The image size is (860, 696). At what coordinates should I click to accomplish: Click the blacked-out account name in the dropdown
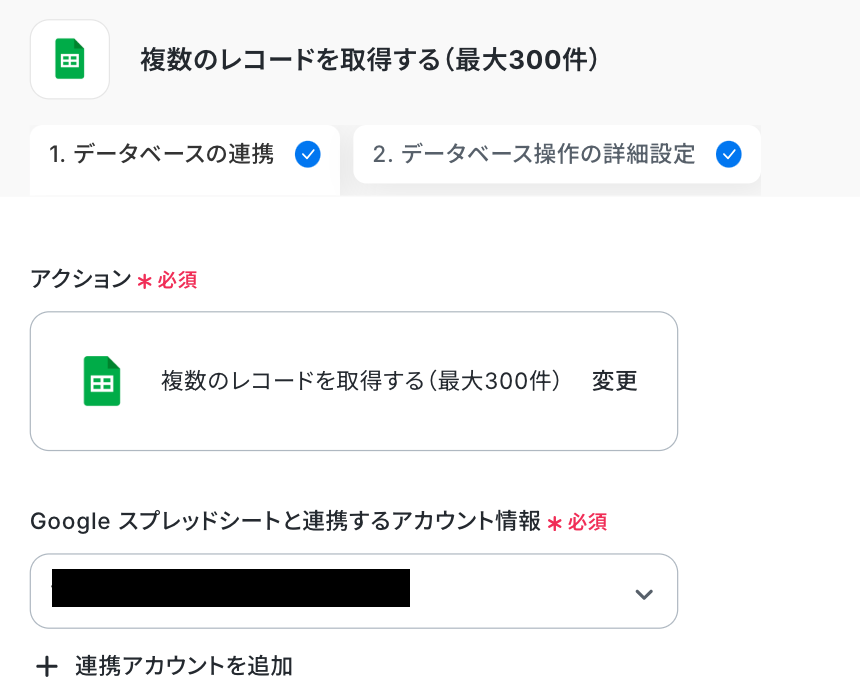(231, 588)
